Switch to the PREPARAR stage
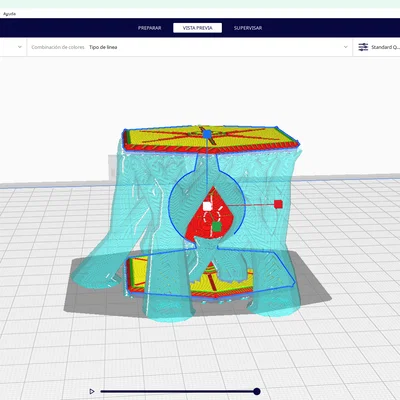The width and height of the screenshot is (400, 400). 150,28
